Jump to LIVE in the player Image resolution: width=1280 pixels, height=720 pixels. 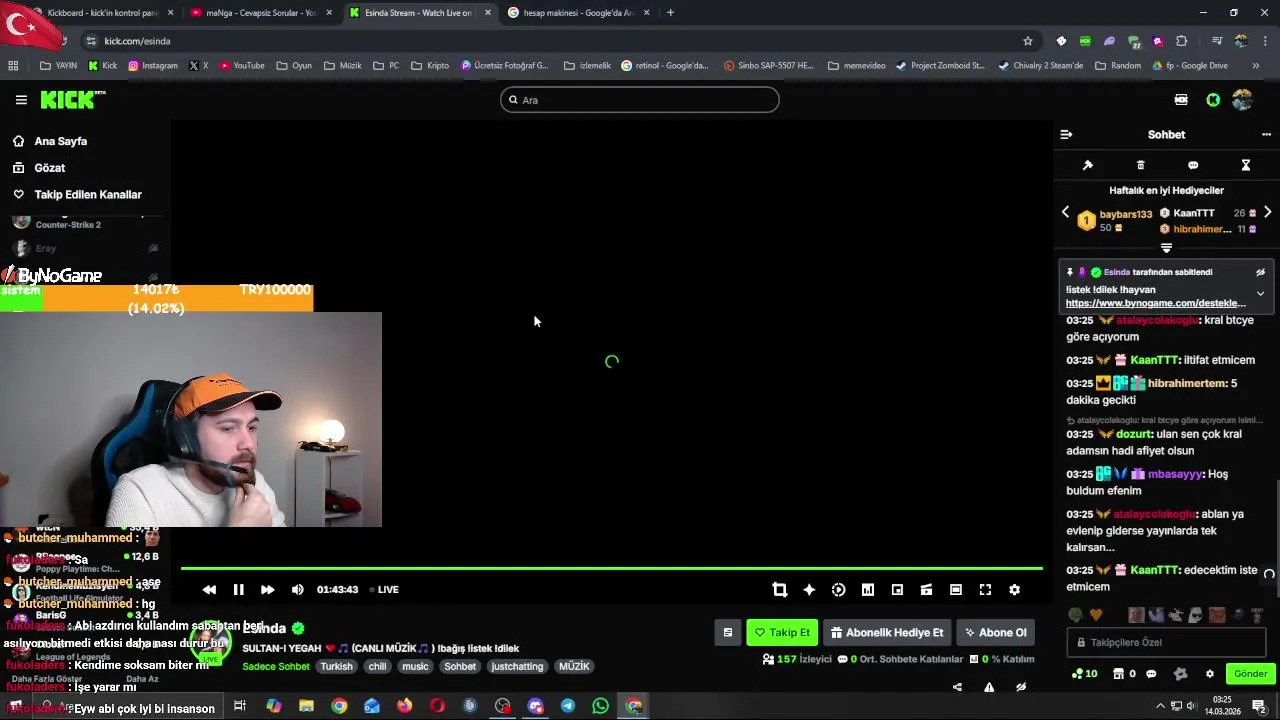pyautogui.click(x=384, y=590)
